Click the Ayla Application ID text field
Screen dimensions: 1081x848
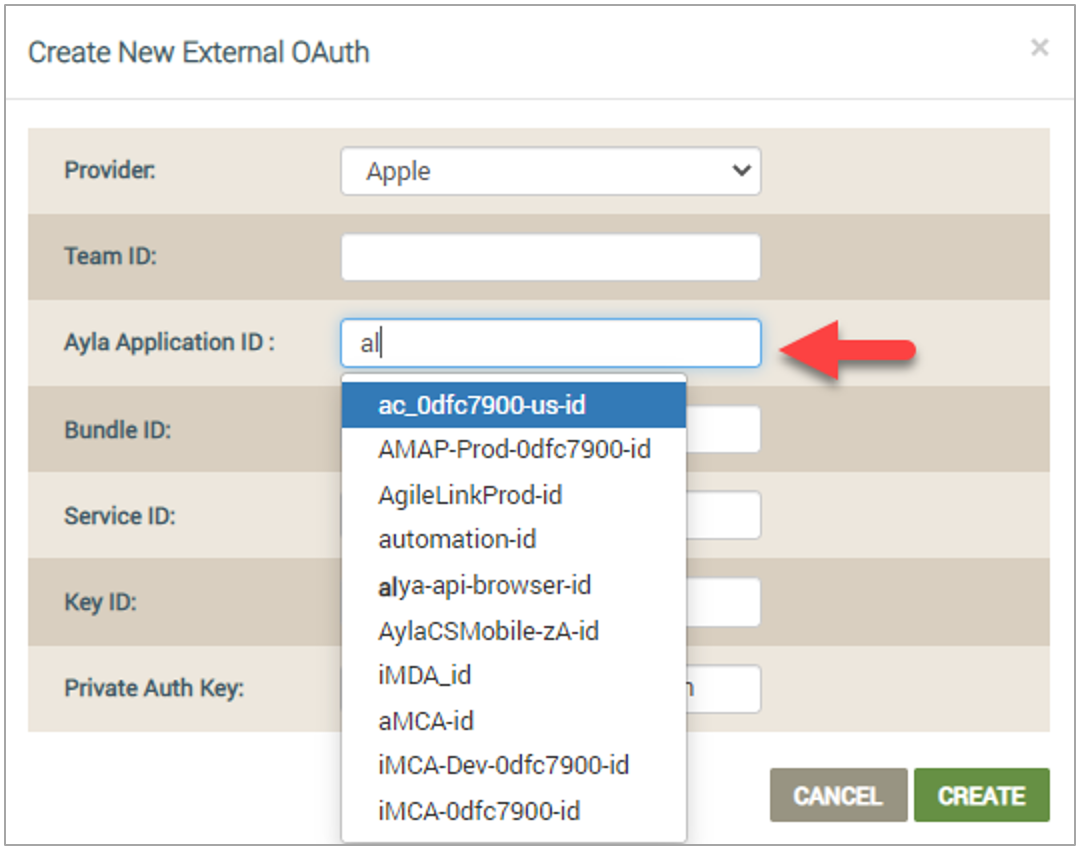[x=550, y=343]
